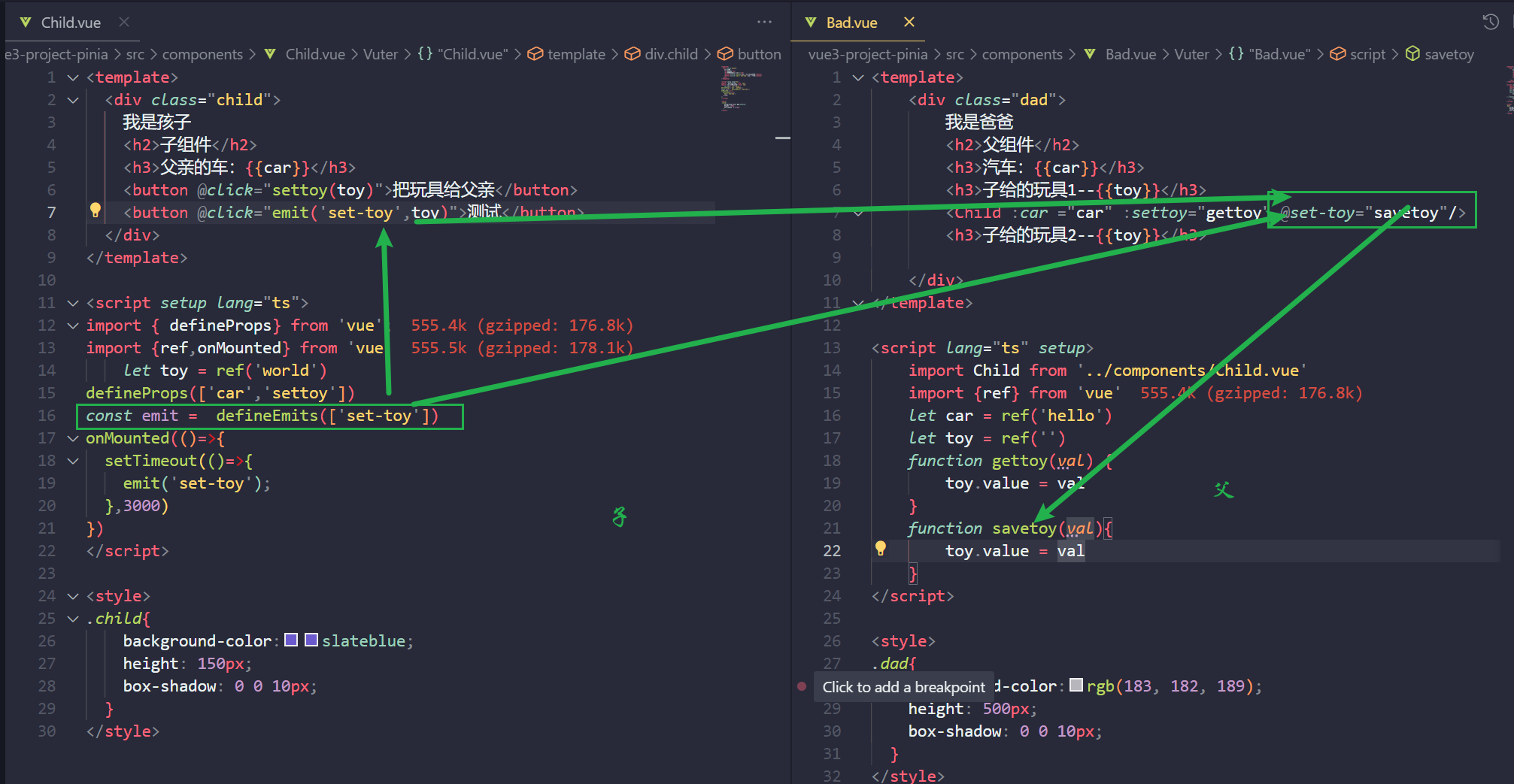The width and height of the screenshot is (1514, 784).
Task: Fold setTimeout block at line 18 in Child.vue
Action: pos(73,461)
